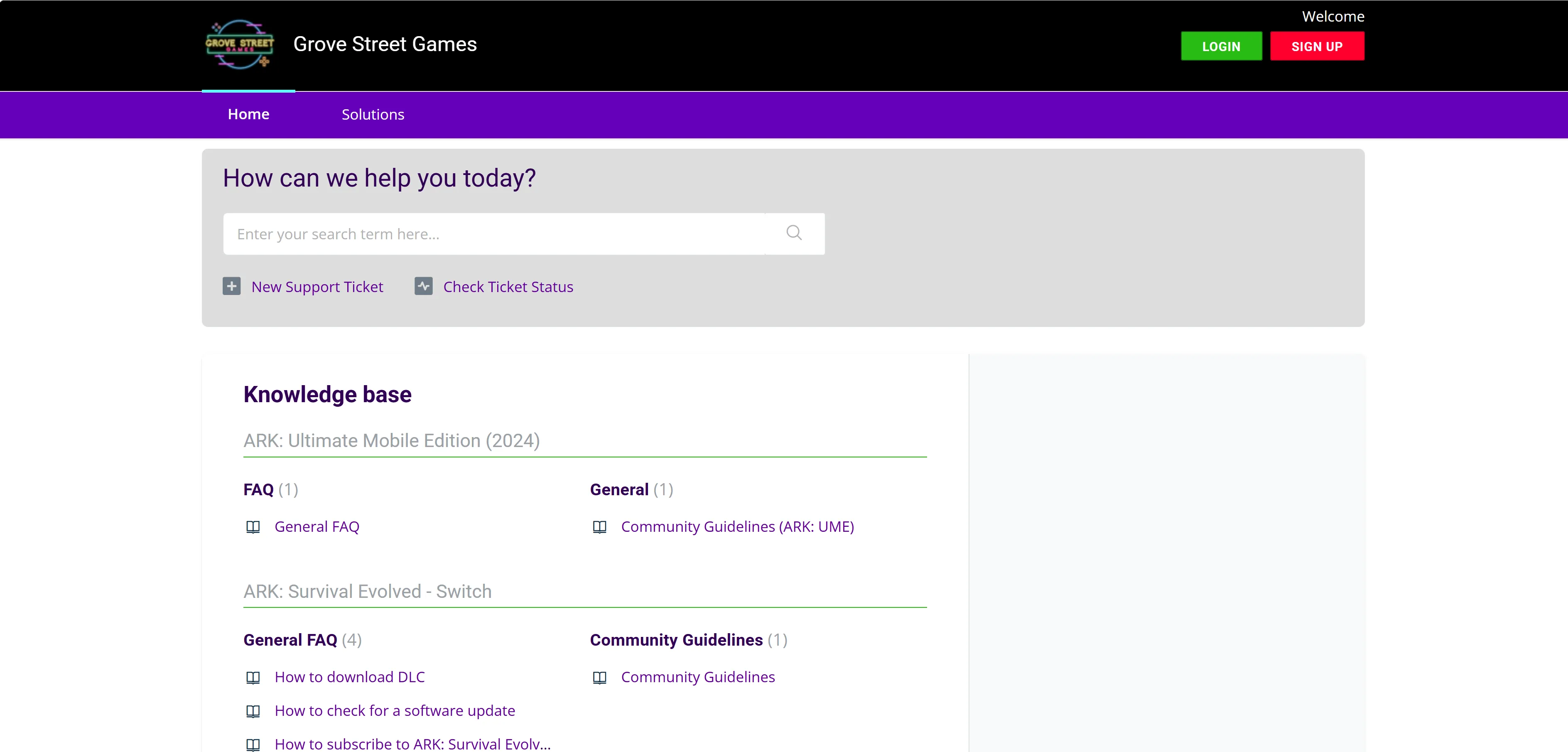The image size is (1568, 752).
Task: Click the book icon beside General FAQ article
Action: coord(253,527)
